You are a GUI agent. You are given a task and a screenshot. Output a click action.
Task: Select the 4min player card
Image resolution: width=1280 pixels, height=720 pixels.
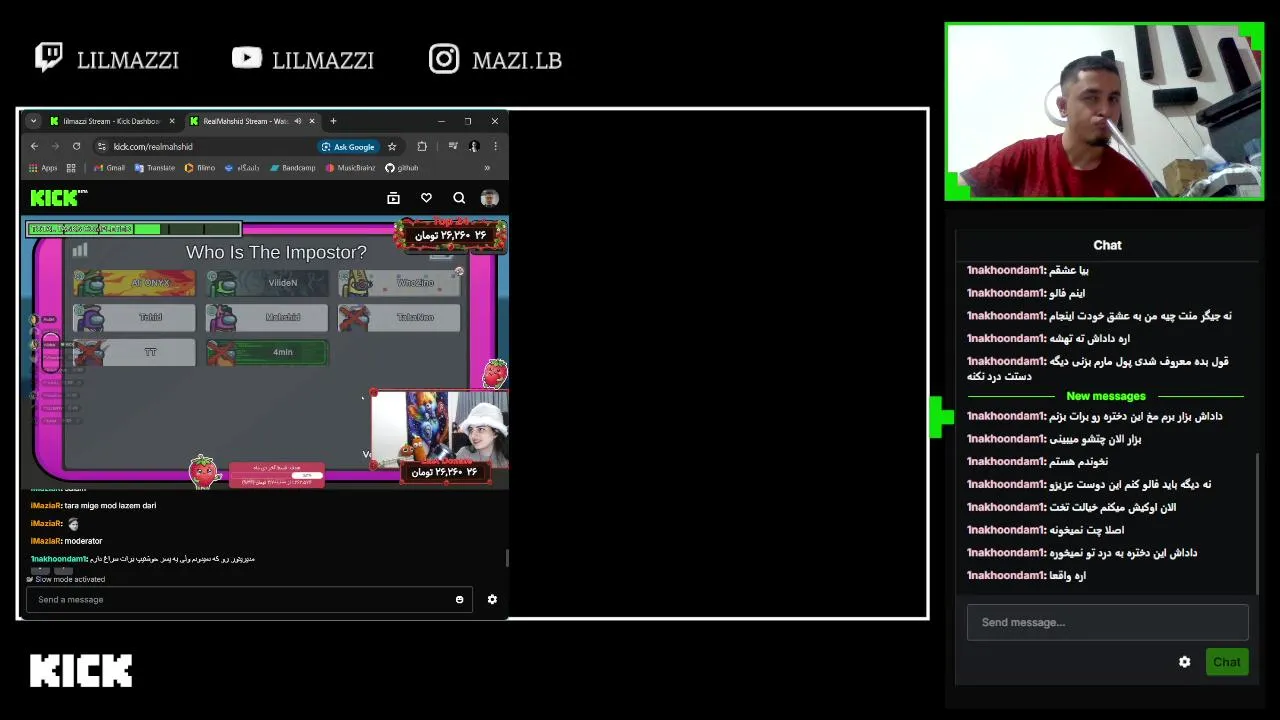[267, 352]
